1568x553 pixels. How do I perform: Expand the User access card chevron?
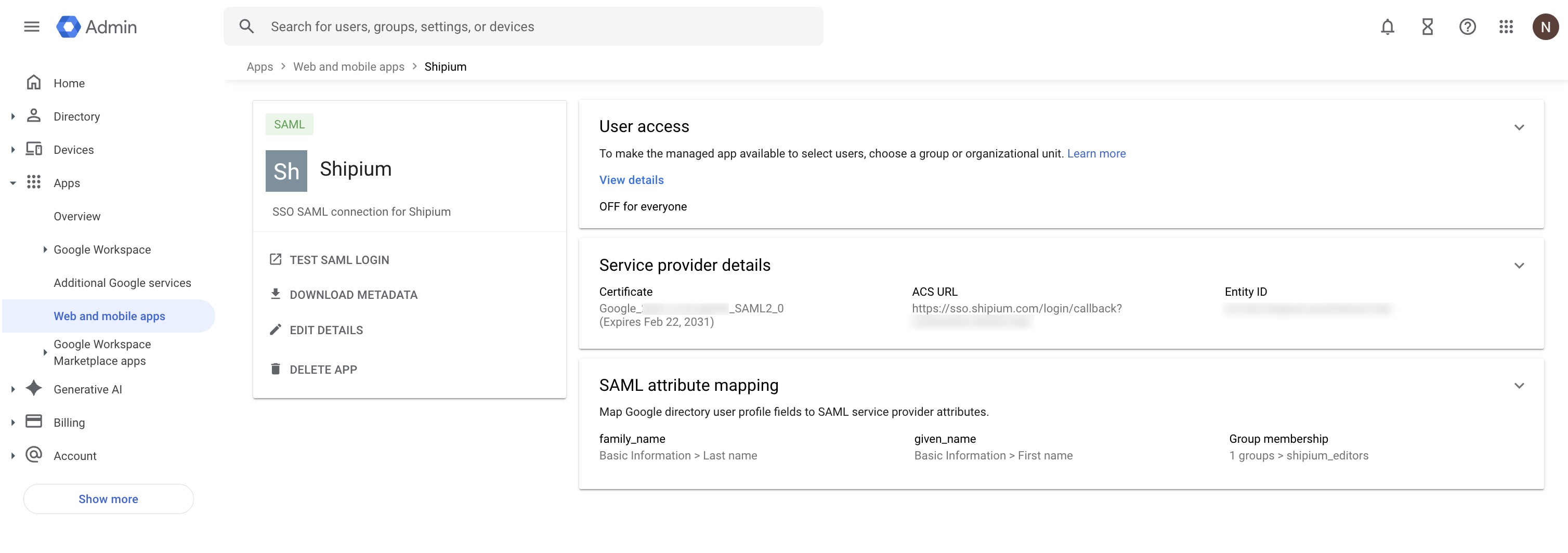(x=1519, y=127)
